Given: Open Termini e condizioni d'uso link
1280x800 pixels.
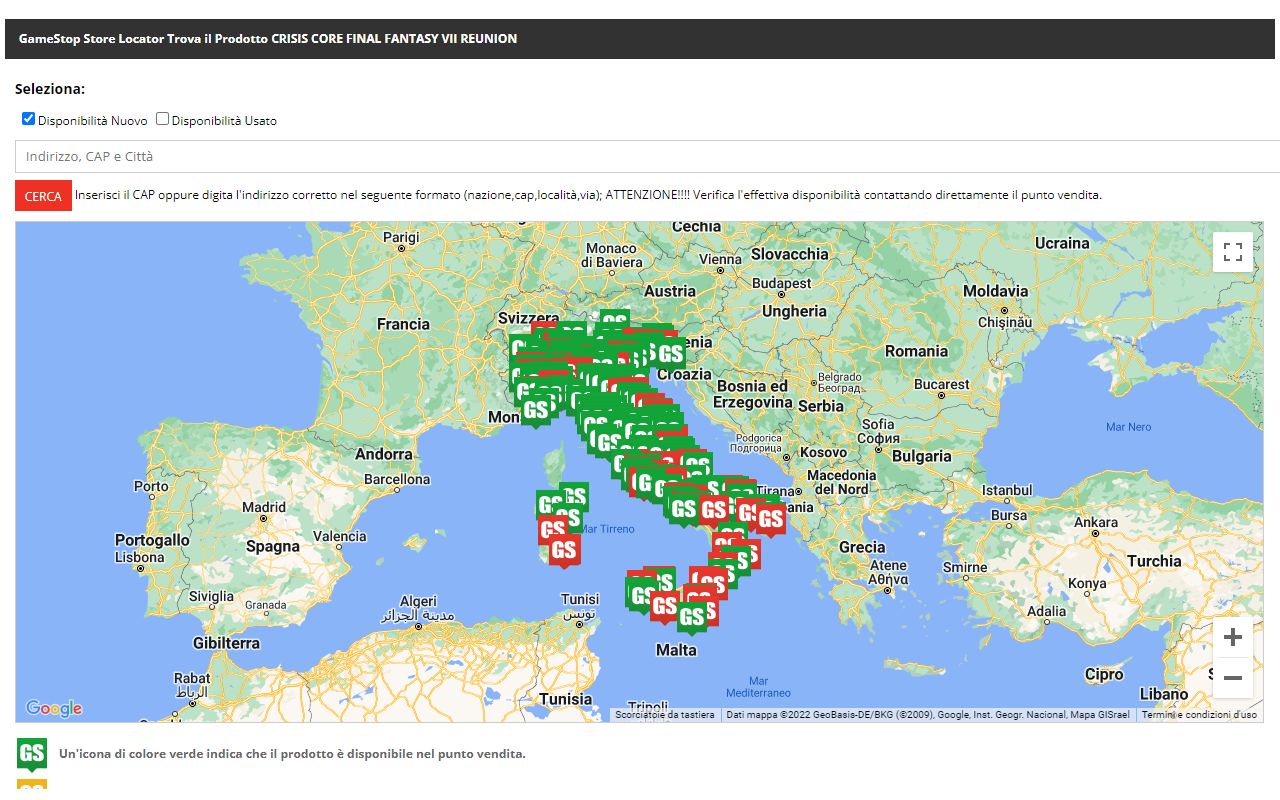Looking at the screenshot, I should (1199, 715).
